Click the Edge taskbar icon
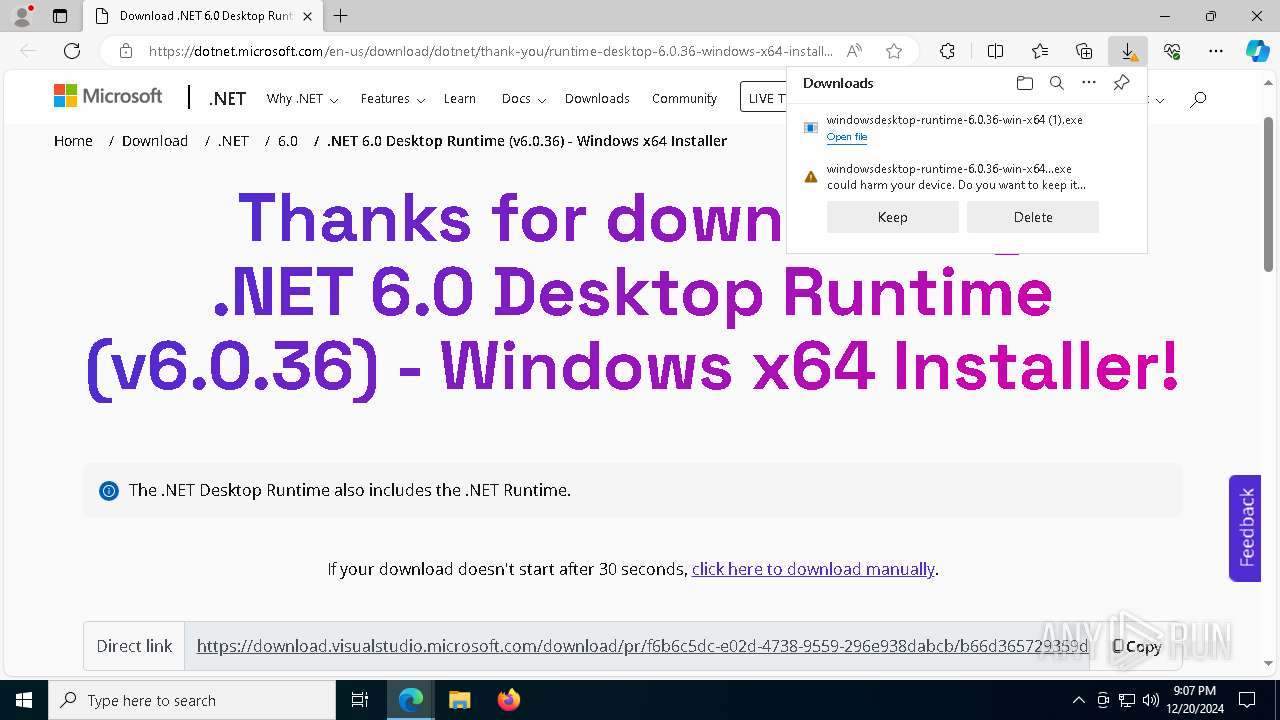 coord(411,700)
